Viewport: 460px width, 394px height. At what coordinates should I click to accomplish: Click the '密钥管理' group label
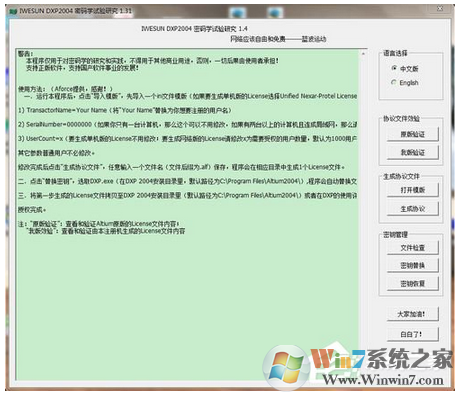pyautogui.click(x=395, y=235)
